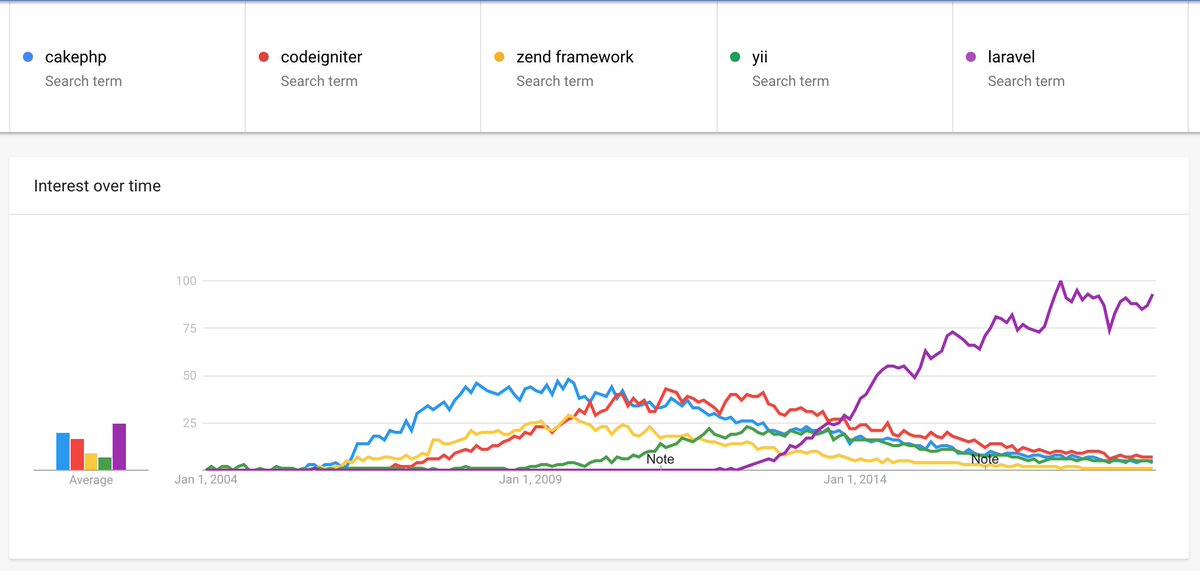Screen dimensions: 1200x571
Task: Select the cakephp search term label
Action: (x=76, y=57)
